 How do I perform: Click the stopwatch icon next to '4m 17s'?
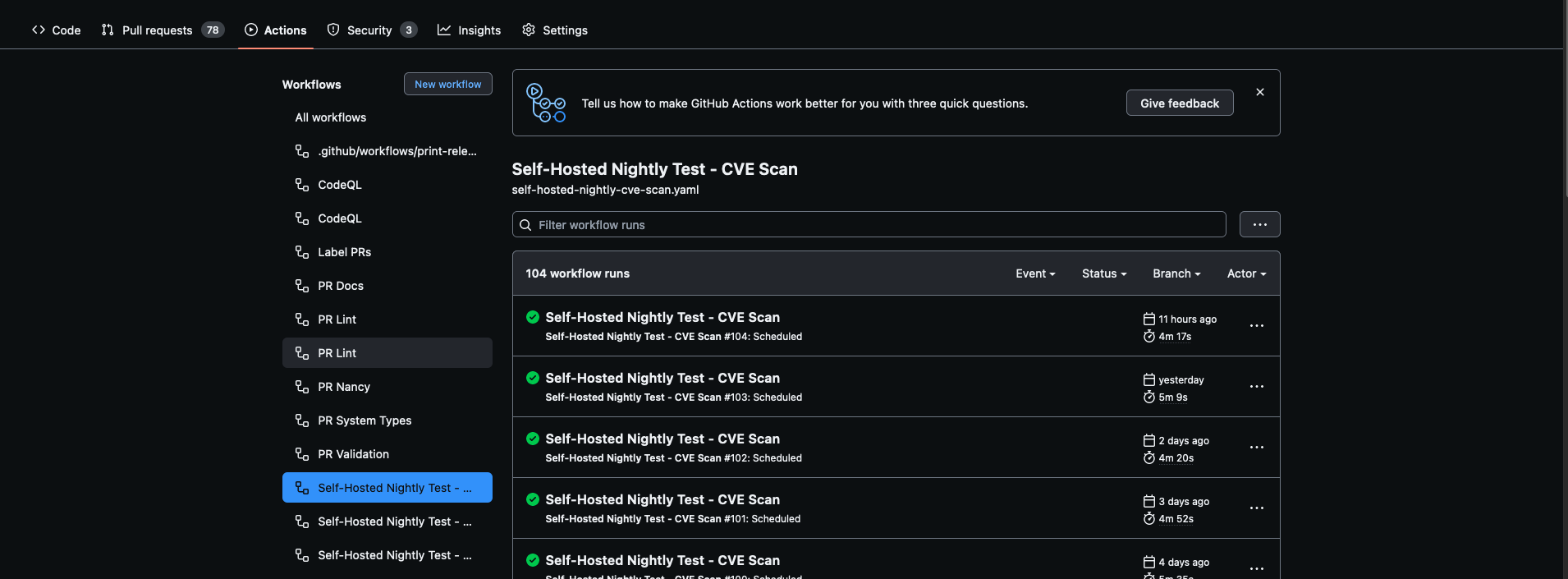click(1149, 336)
